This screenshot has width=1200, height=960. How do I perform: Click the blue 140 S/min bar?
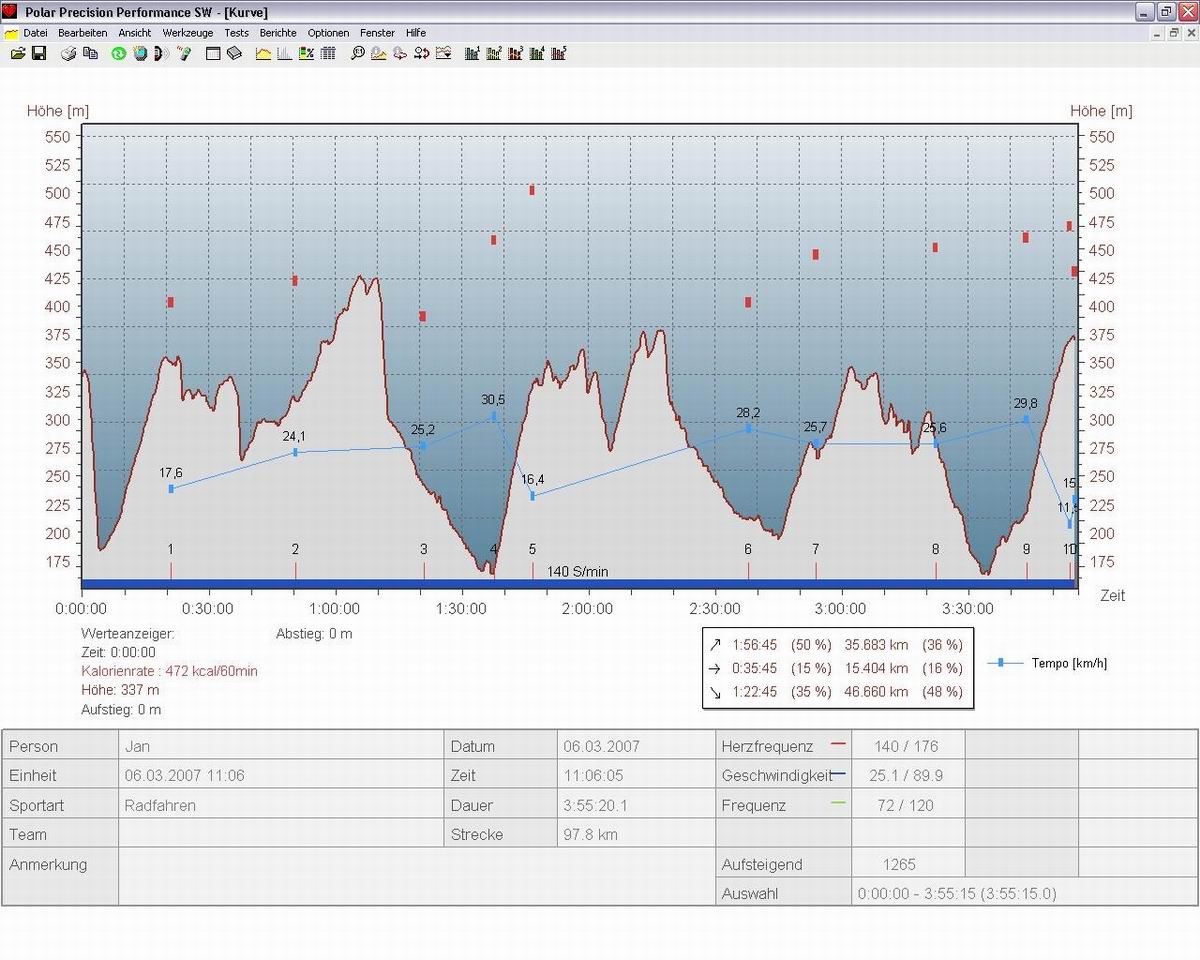[x=577, y=584]
